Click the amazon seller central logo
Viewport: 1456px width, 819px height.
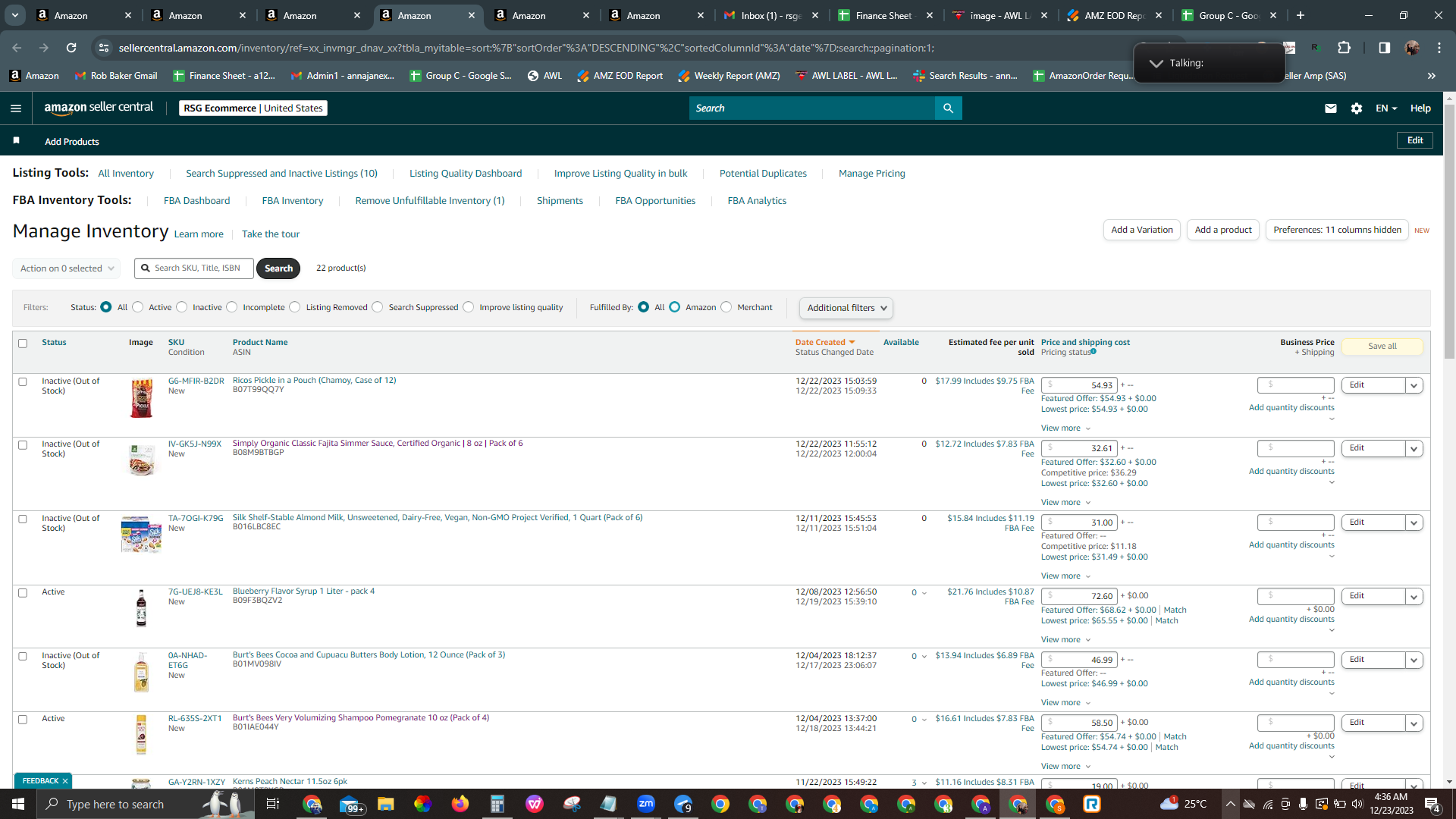(x=99, y=108)
